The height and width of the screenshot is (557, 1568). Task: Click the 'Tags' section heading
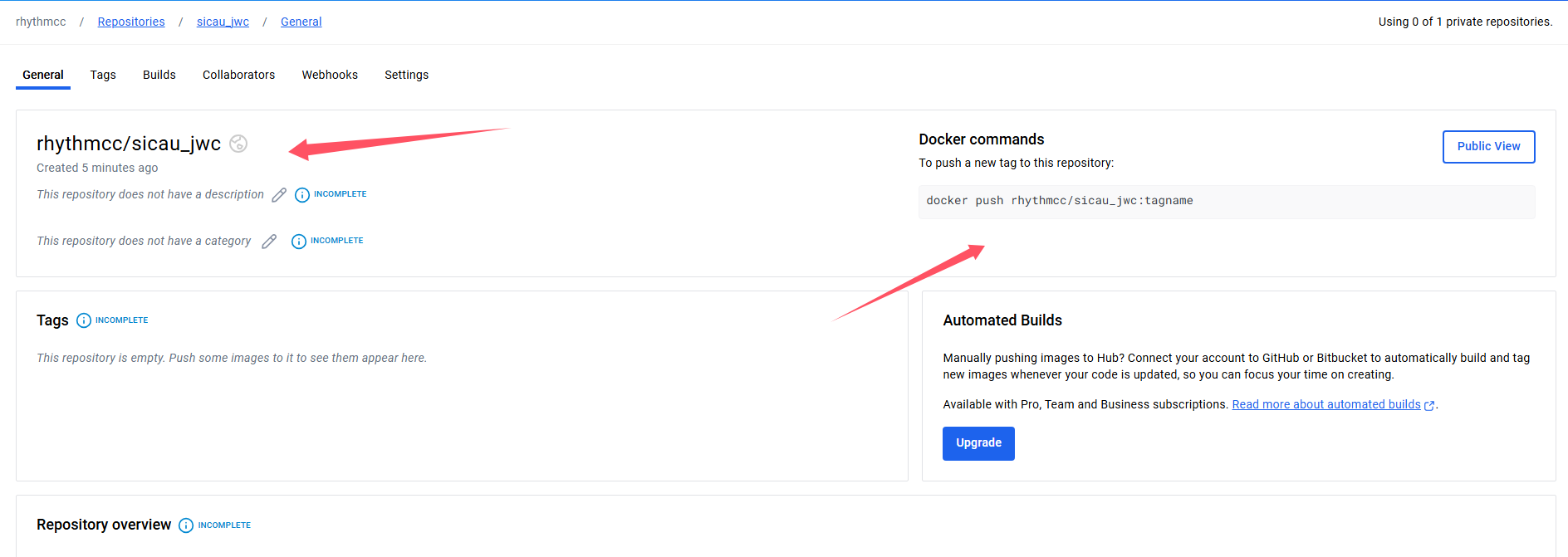click(x=52, y=320)
